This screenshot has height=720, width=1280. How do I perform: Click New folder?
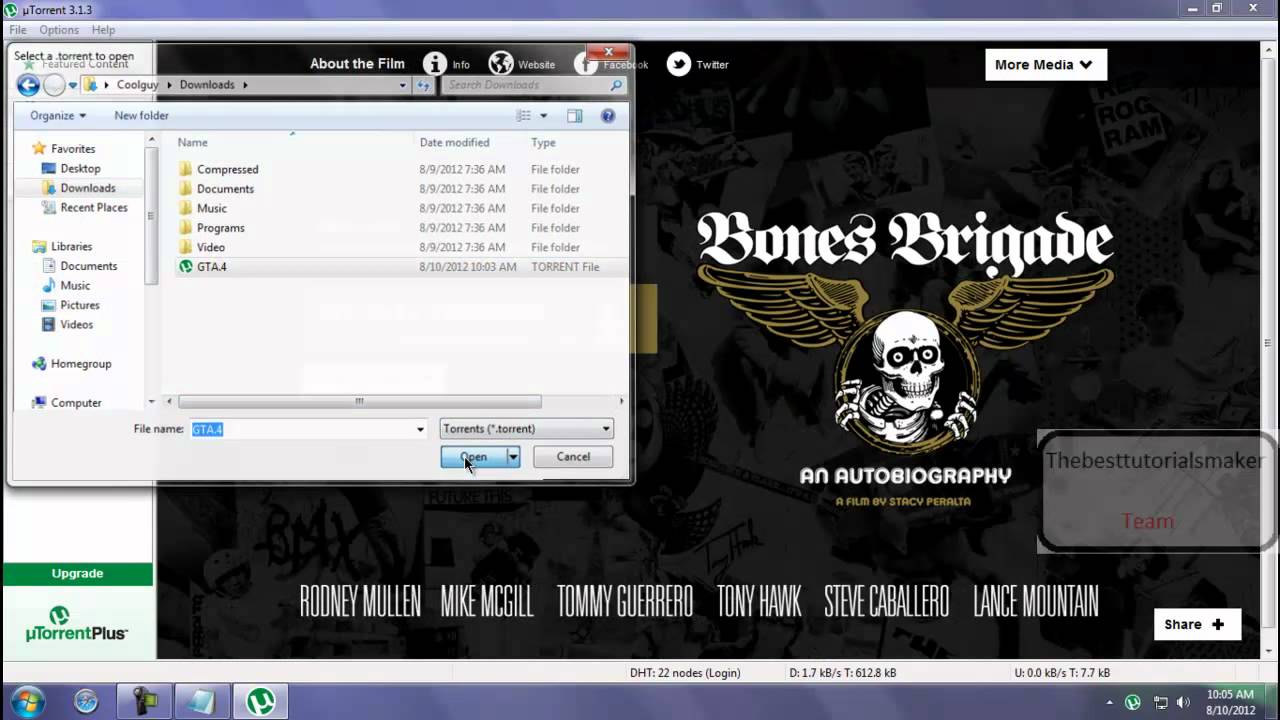pos(141,116)
